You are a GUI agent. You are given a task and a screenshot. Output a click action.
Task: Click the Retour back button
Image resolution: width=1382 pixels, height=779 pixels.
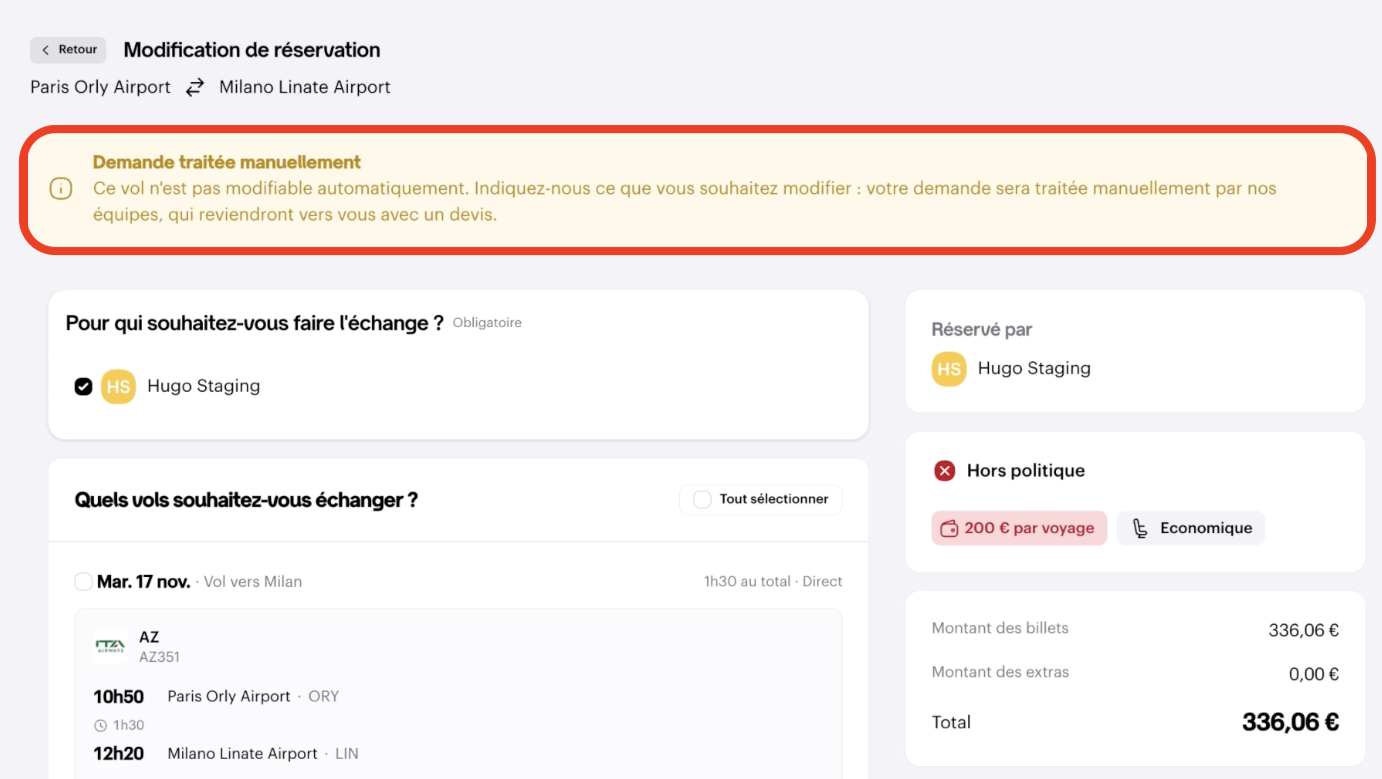point(68,50)
